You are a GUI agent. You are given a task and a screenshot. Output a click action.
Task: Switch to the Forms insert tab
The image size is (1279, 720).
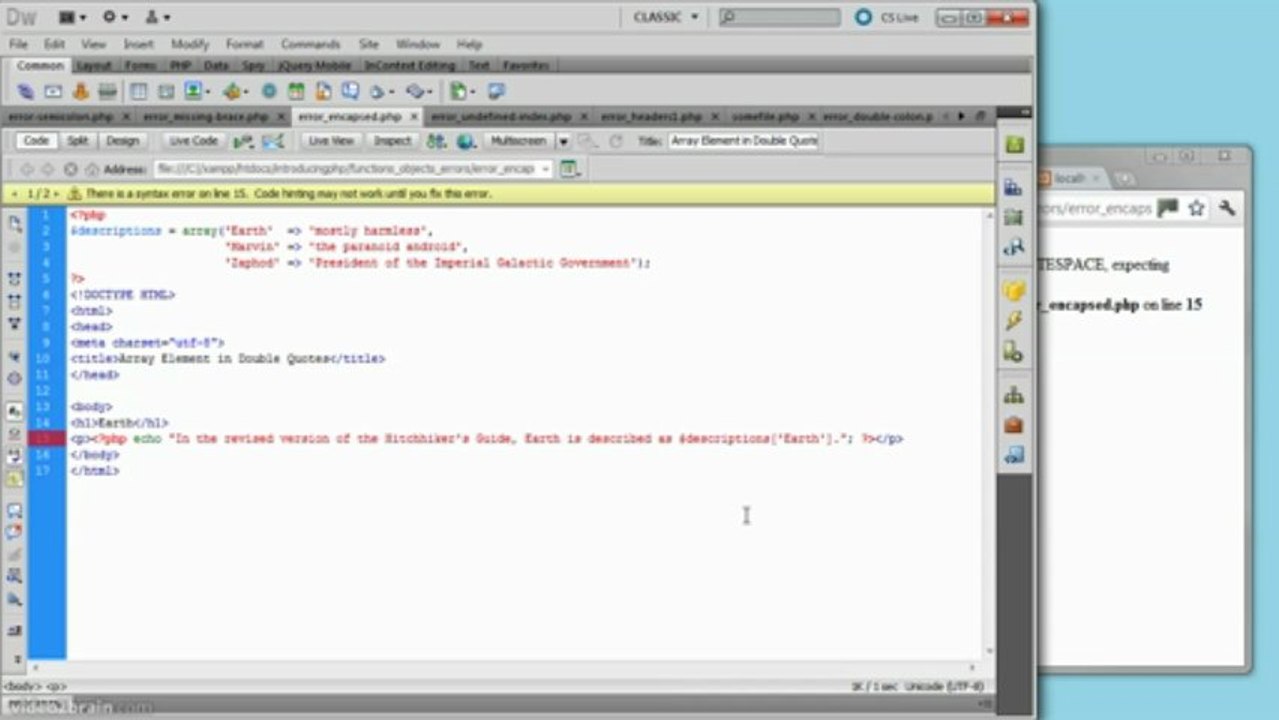click(140, 65)
